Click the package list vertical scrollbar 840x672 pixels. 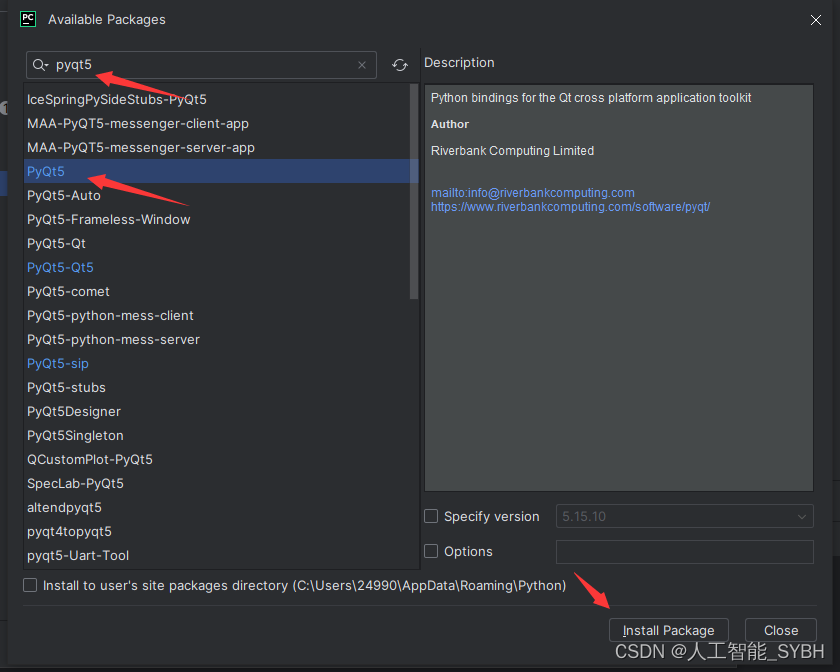(x=414, y=191)
